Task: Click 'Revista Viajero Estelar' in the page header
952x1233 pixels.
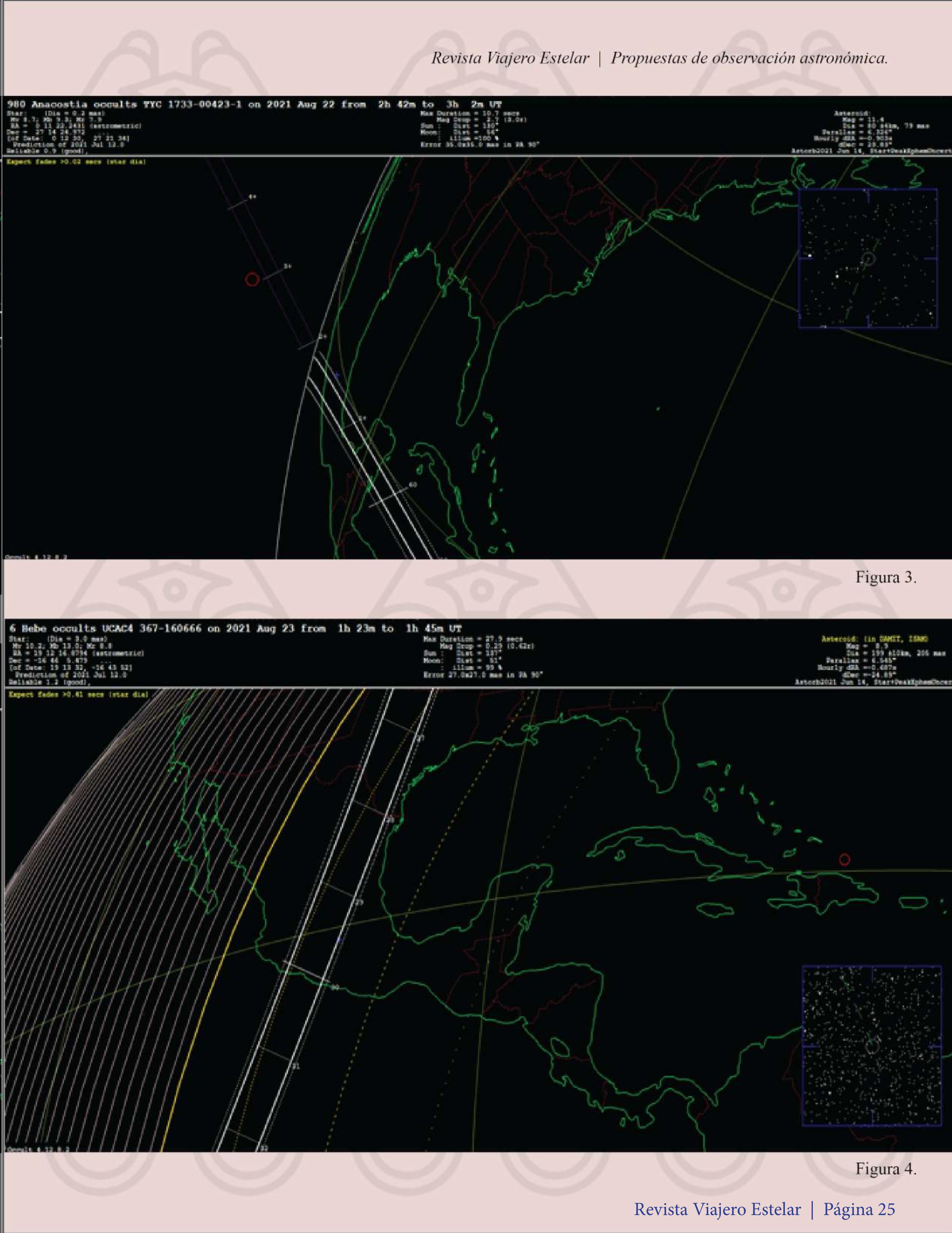Action: coord(510,58)
